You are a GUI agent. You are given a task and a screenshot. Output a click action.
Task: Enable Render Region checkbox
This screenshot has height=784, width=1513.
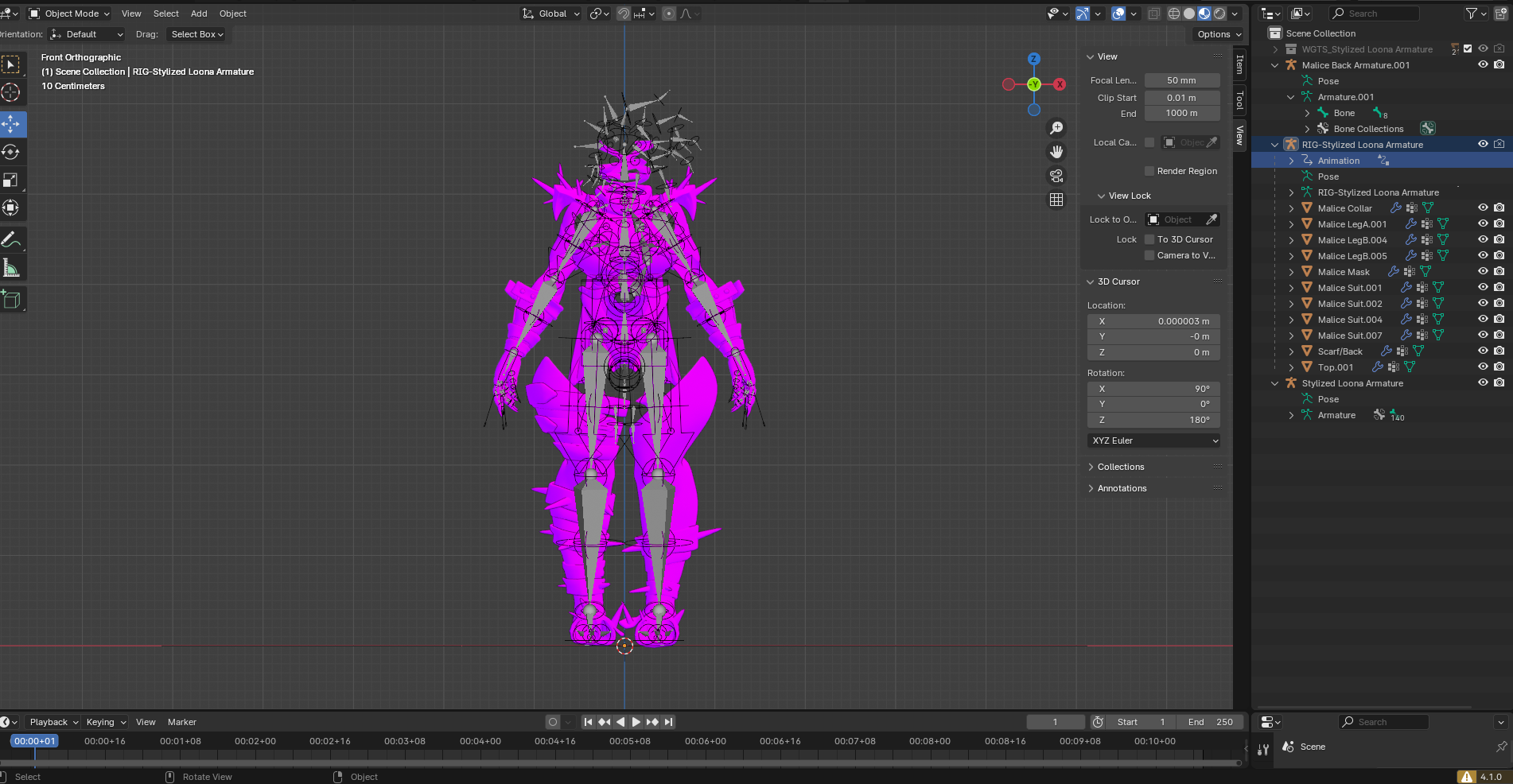pos(1149,171)
